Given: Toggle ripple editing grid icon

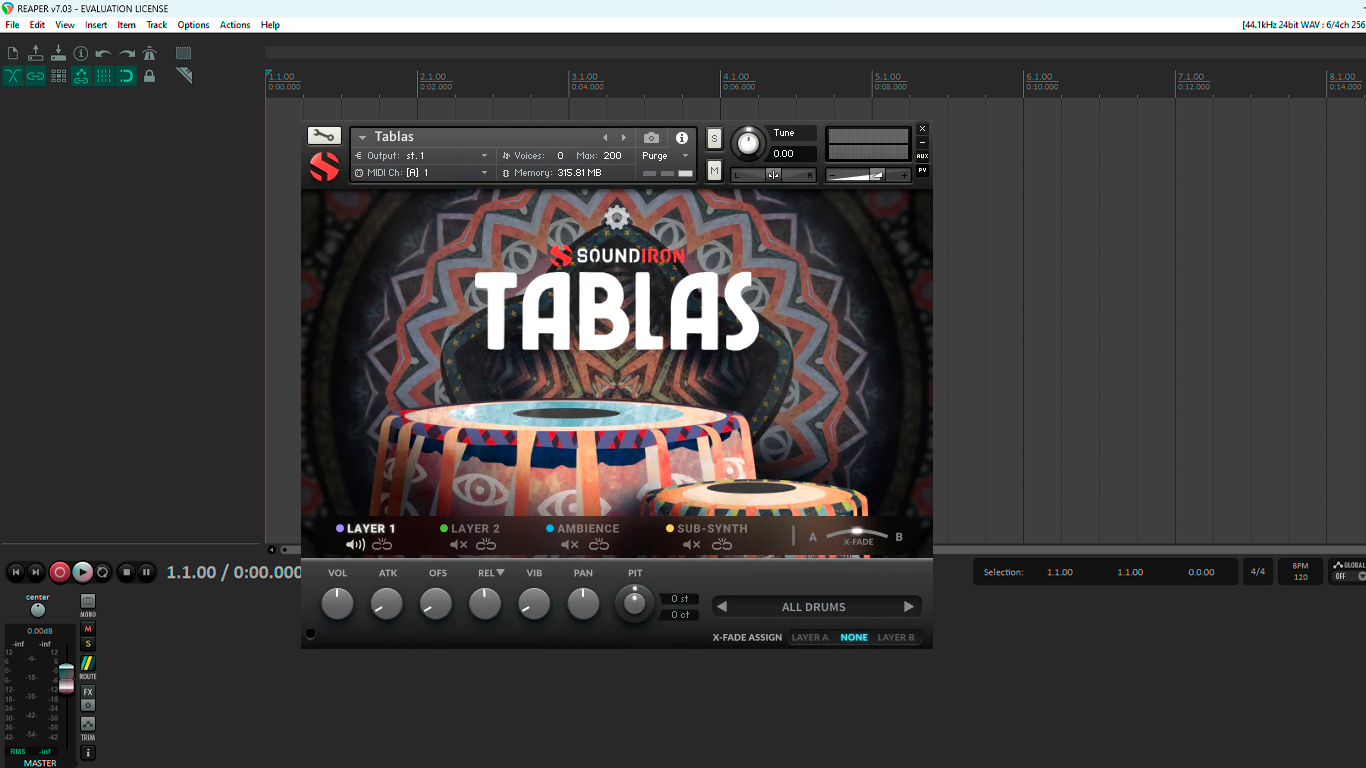Looking at the screenshot, I should (58, 76).
